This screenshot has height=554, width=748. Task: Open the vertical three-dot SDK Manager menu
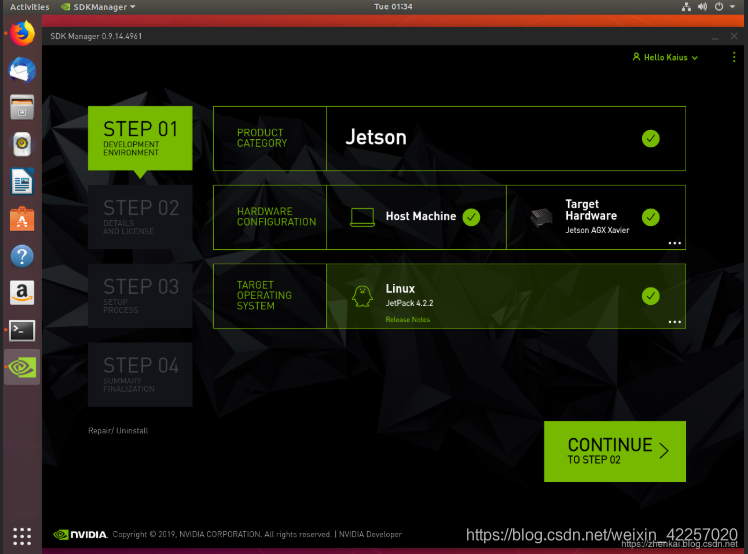[734, 57]
